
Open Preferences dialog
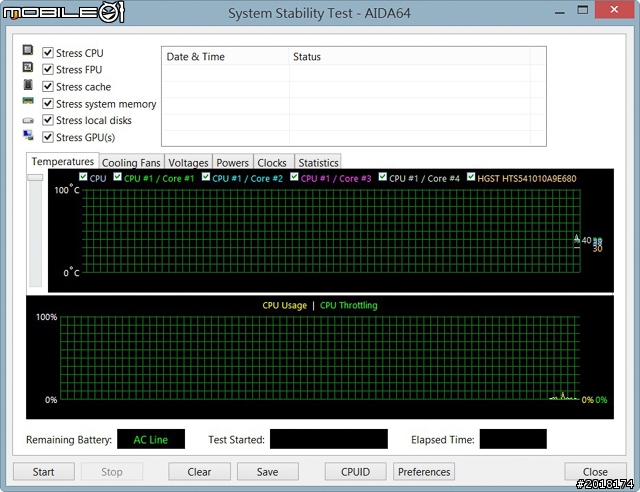click(424, 472)
